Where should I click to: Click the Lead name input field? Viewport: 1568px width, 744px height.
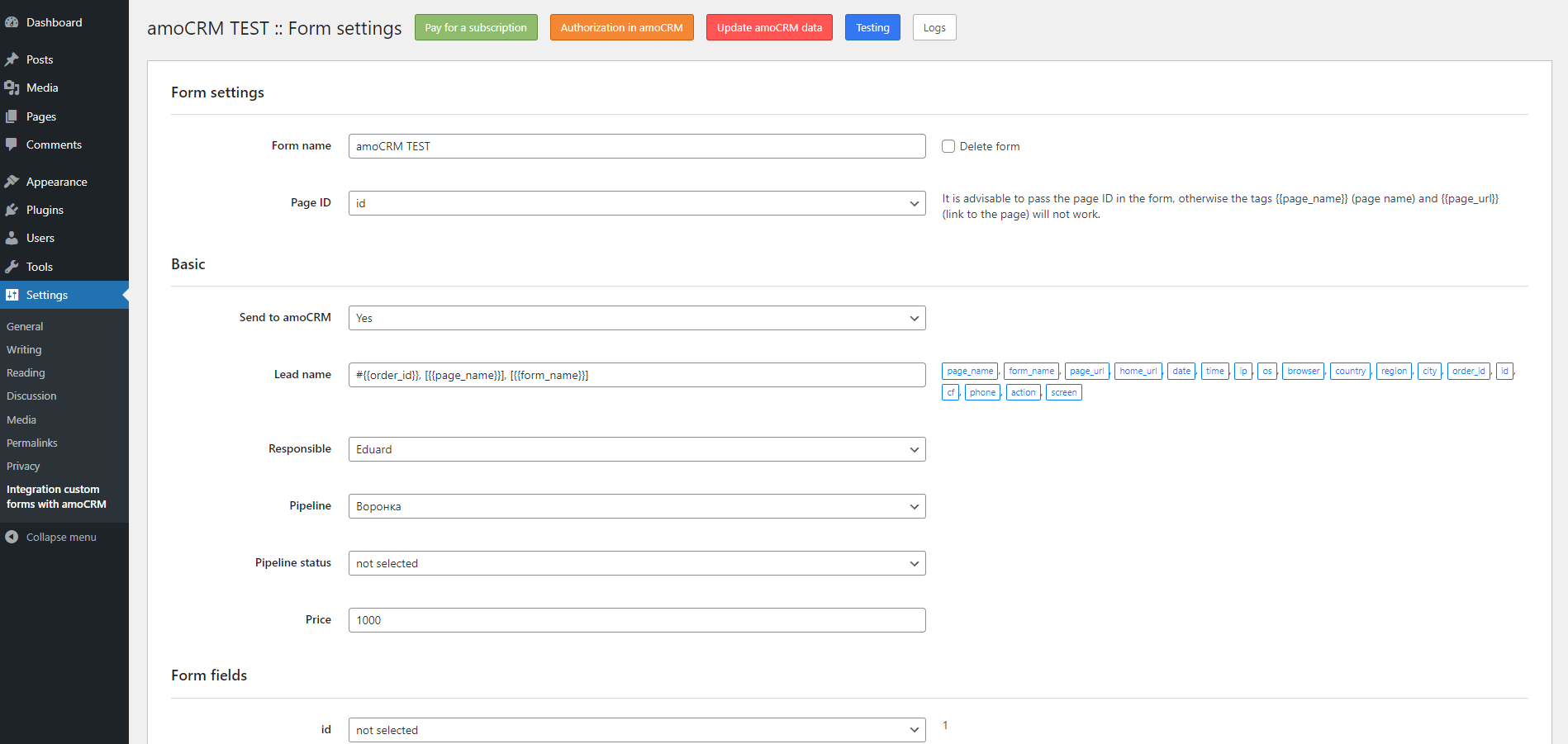(x=637, y=375)
